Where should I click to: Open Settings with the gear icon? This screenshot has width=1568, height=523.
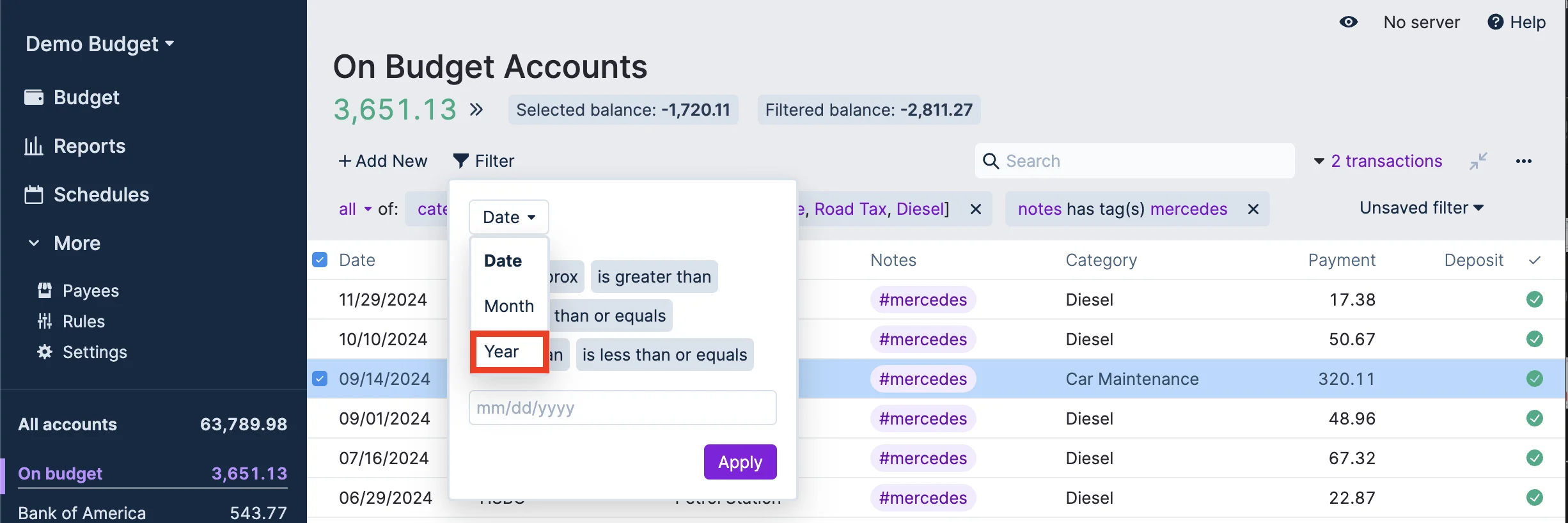pyautogui.click(x=45, y=352)
